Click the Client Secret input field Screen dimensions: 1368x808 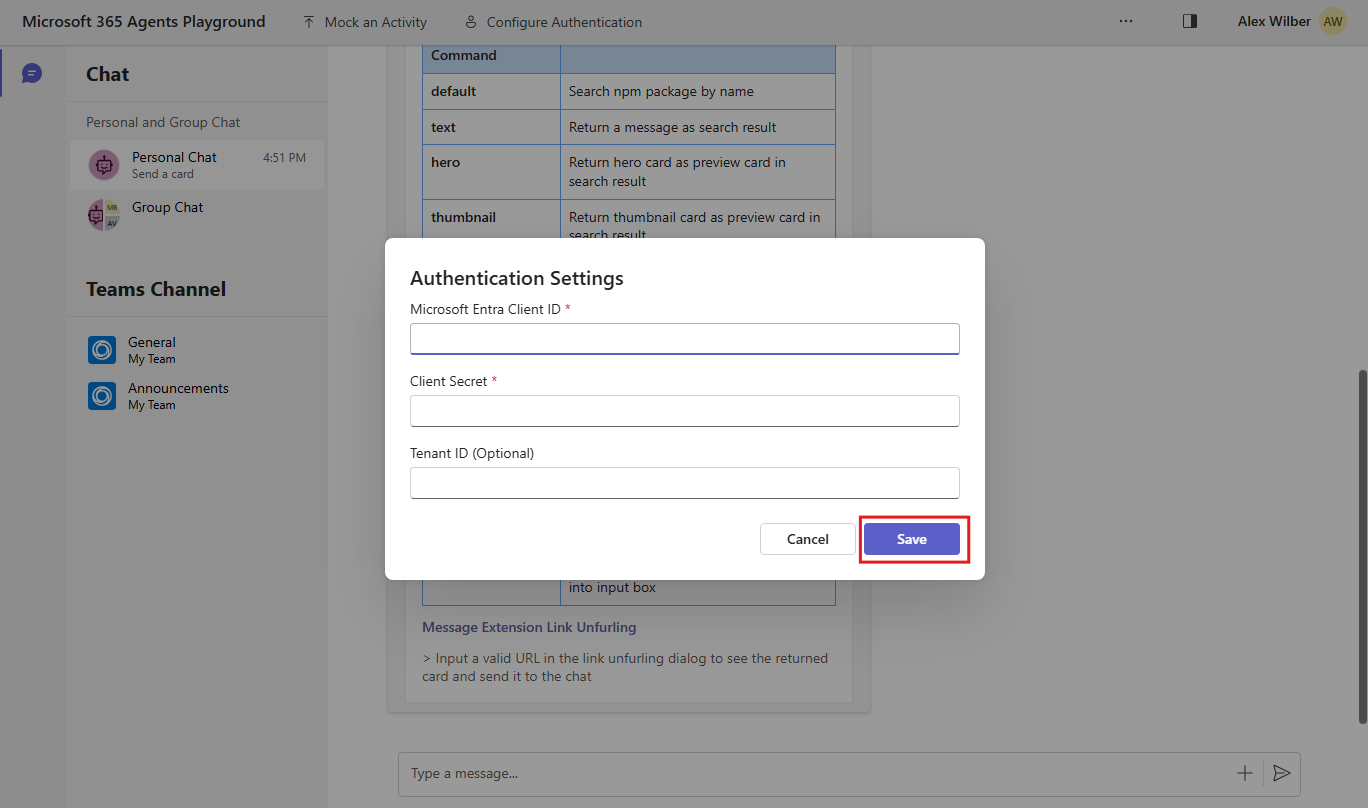pyautogui.click(x=684, y=411)
